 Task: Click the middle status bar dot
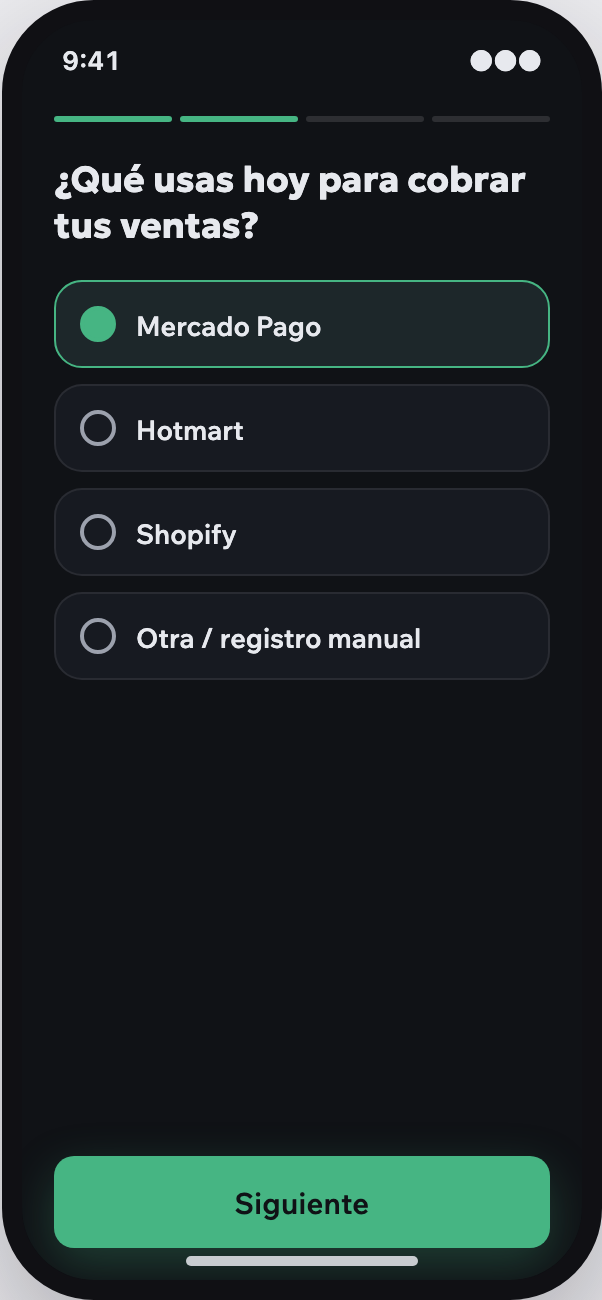(506, 61)
